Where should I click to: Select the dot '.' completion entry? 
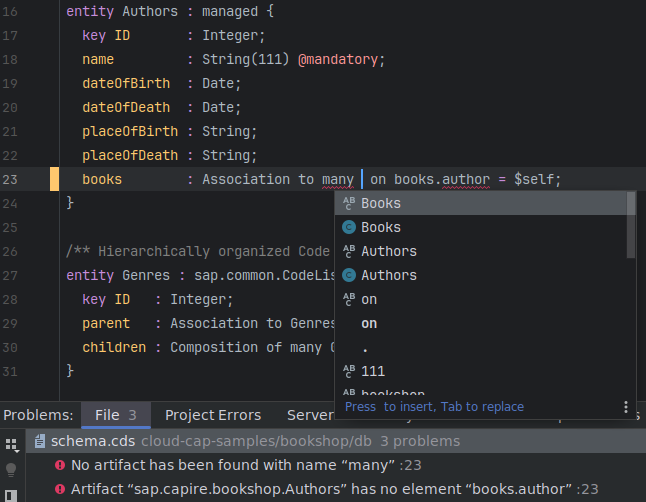[x=480, y=347]
